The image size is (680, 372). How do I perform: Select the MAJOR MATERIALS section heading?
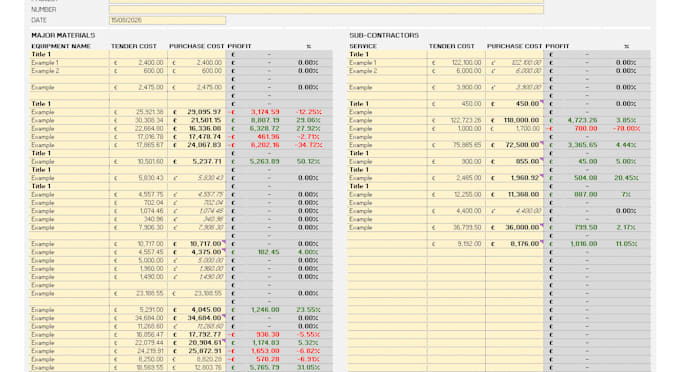tap(63, 35)
